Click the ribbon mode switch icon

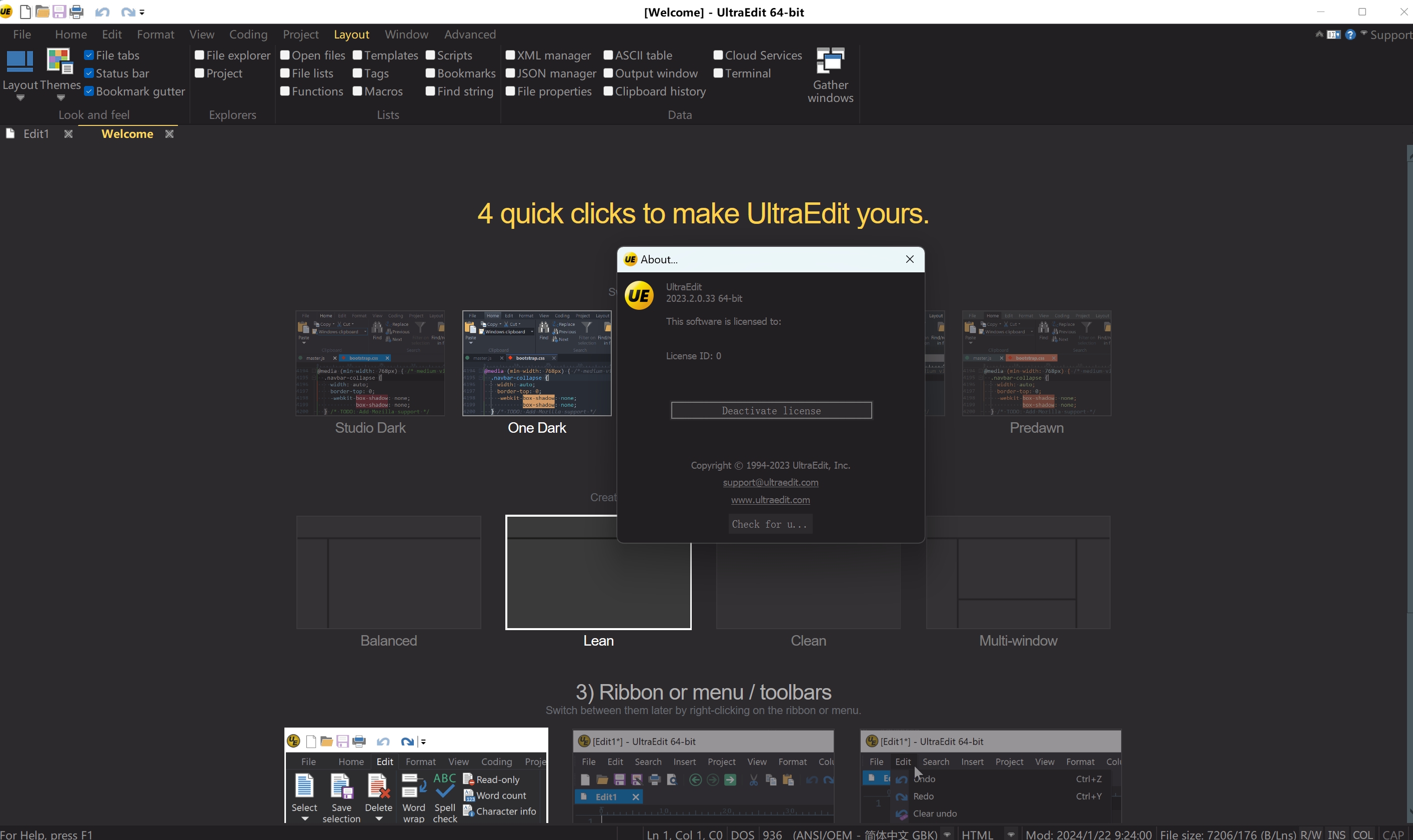tap(1333, 34)
